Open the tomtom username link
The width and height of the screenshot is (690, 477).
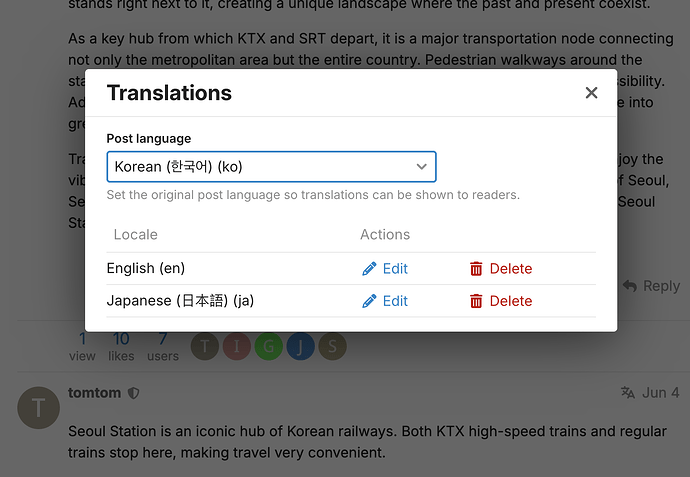click(95, 393)
